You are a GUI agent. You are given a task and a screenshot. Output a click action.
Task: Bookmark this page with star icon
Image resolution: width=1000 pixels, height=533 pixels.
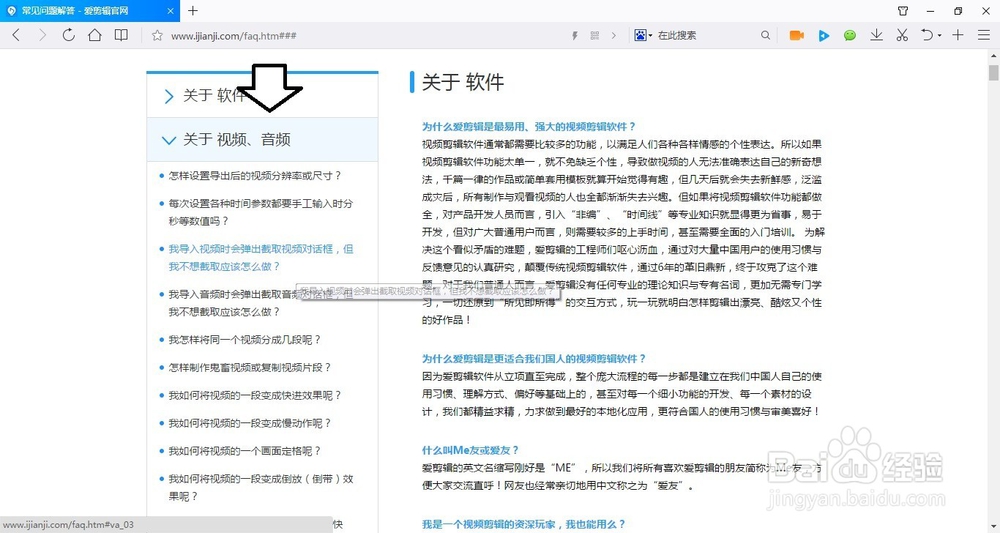point(158,36)
